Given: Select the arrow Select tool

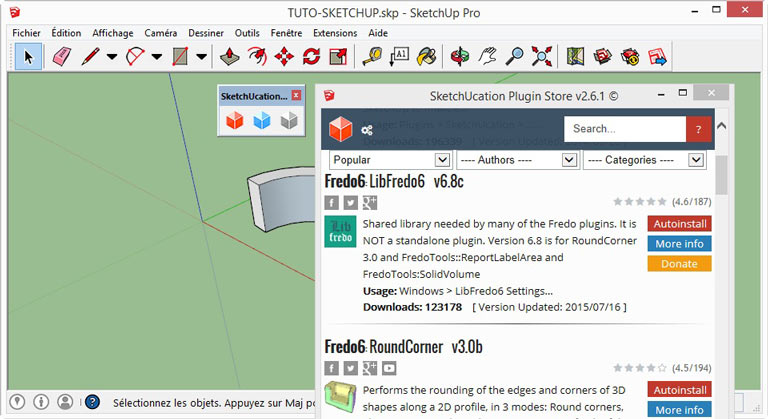Looking at the screenshot, I should pyautogui.click(x=28, y=57).
